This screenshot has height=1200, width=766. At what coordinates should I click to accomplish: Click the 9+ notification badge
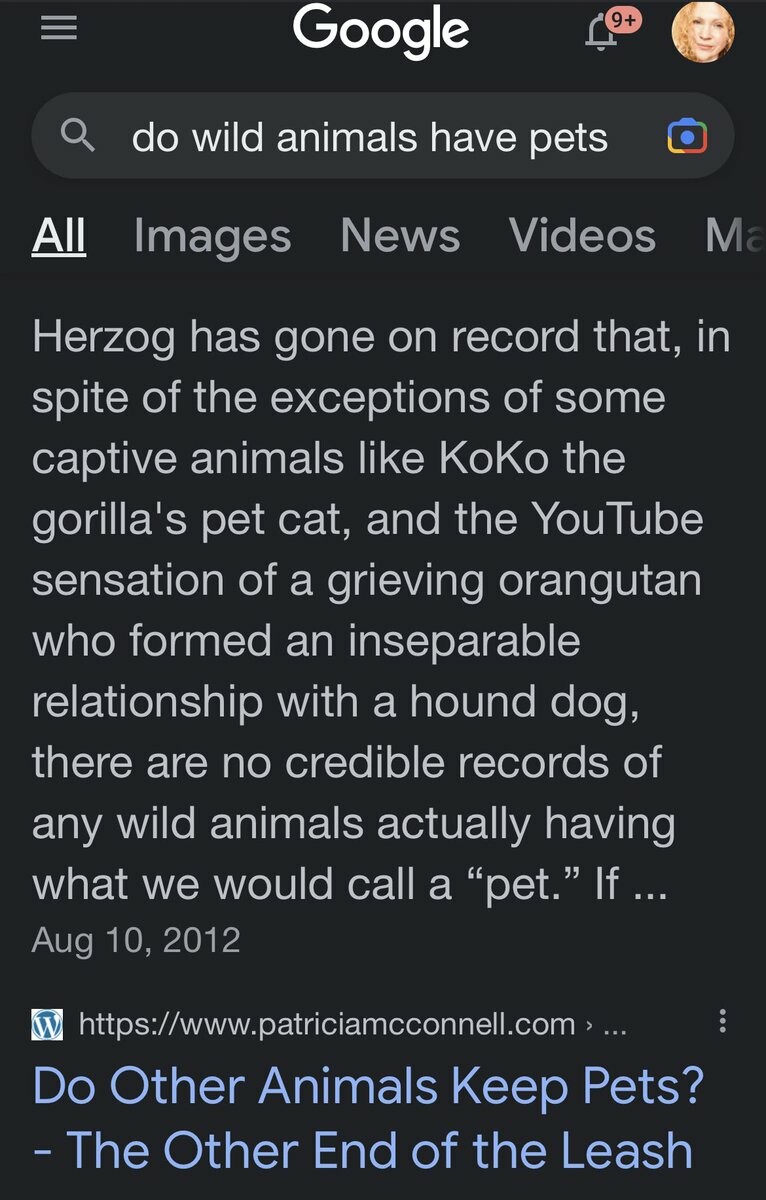pos(625,19)
